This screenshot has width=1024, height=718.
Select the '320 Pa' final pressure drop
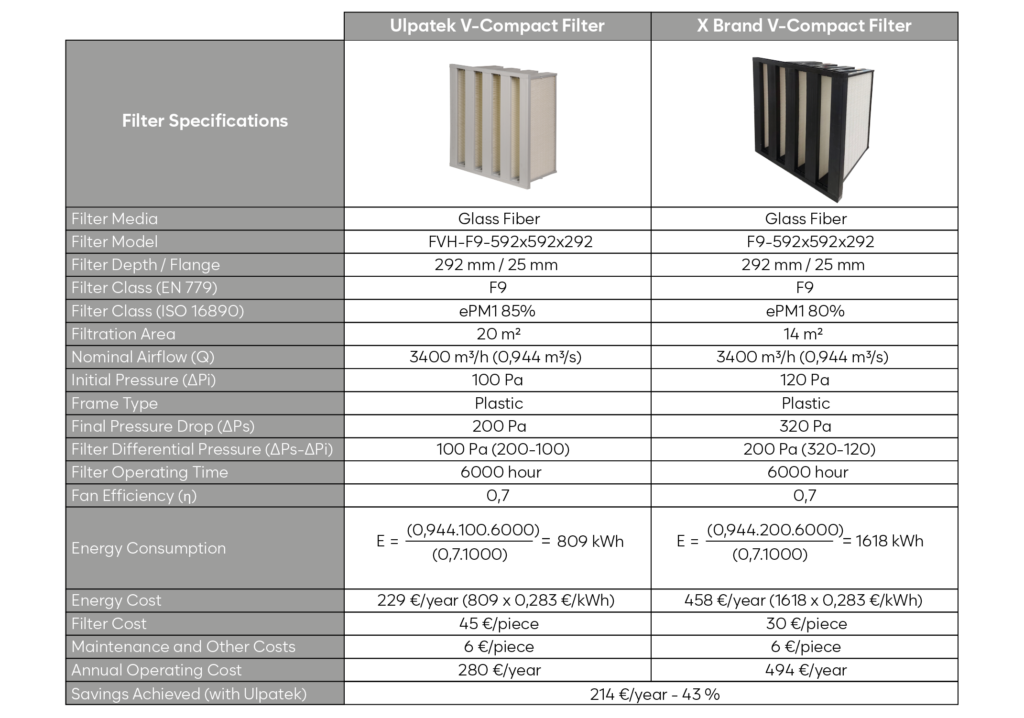805,427
